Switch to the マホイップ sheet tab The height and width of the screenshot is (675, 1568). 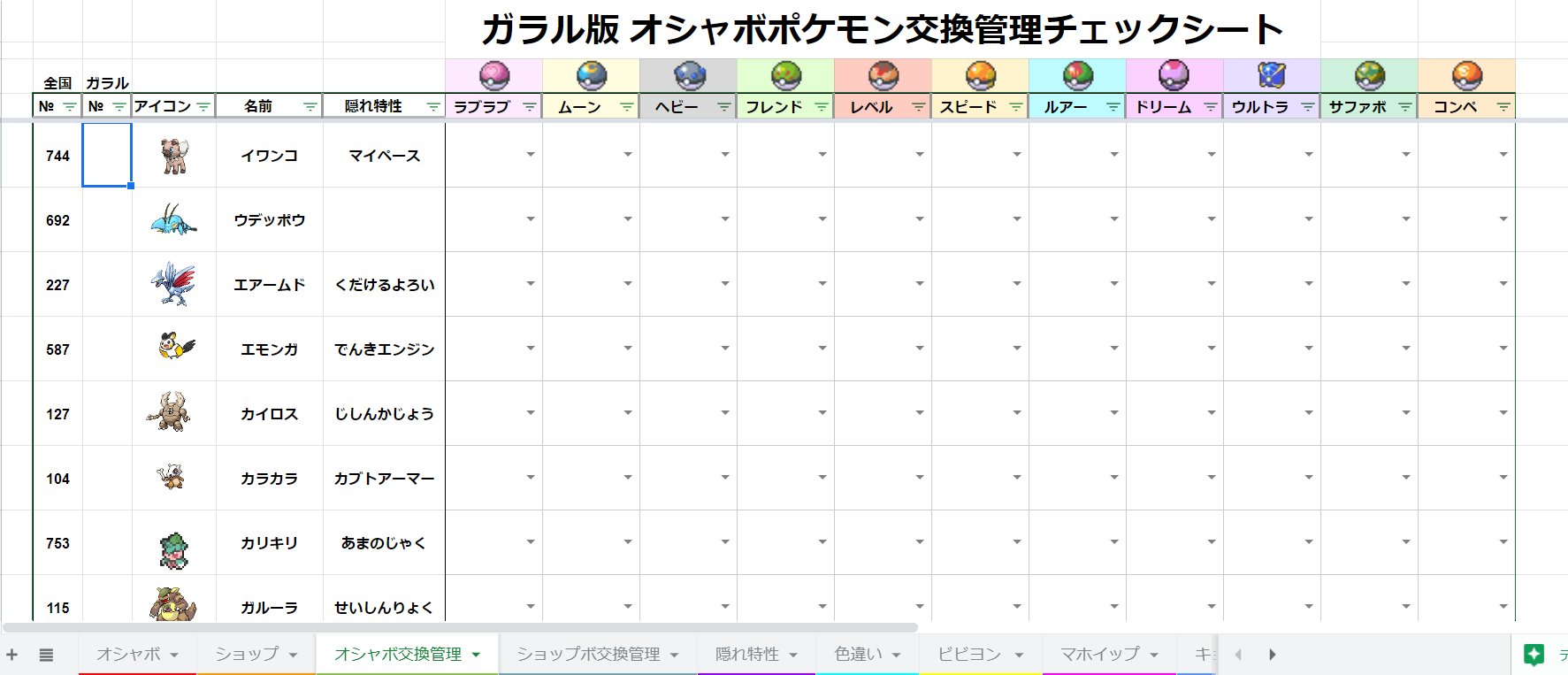[x=1109, y=654]
